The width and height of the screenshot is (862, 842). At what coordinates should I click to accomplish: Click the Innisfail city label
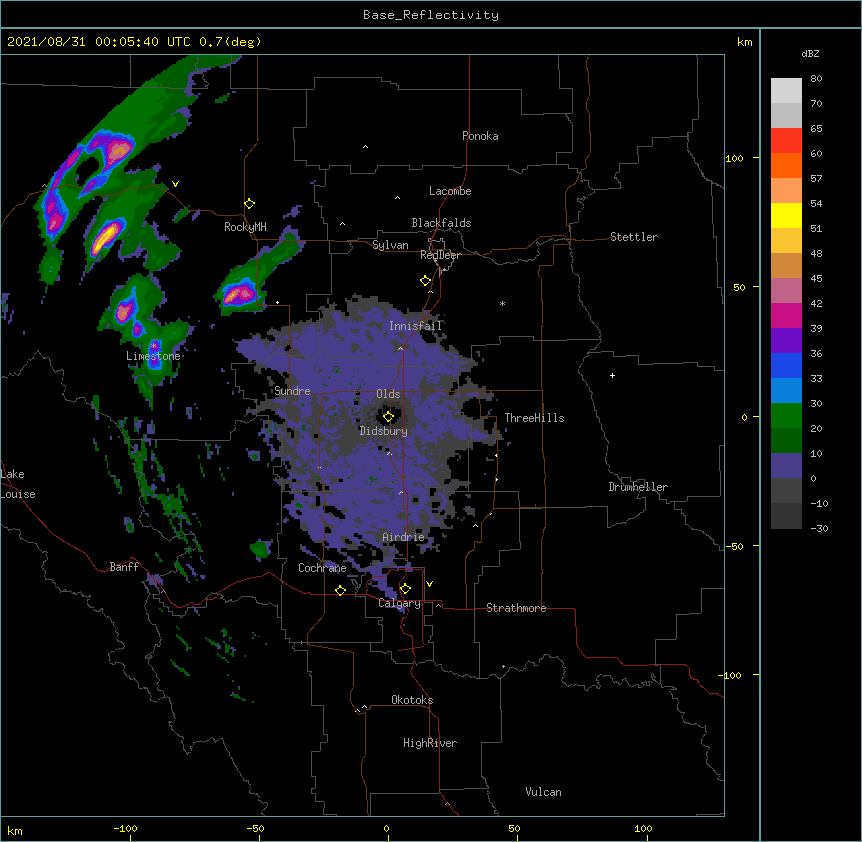tap(415, 326)
